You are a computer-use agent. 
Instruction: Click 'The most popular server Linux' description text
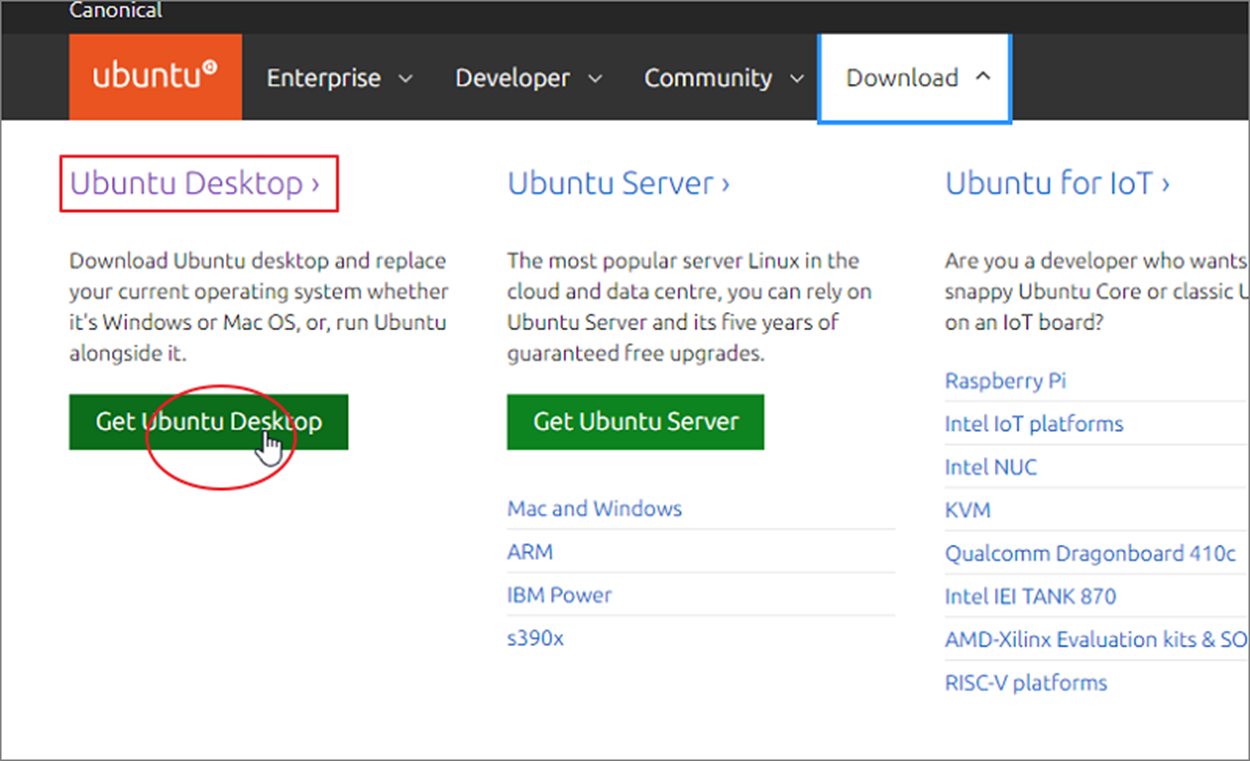click(x=683, y=261)
